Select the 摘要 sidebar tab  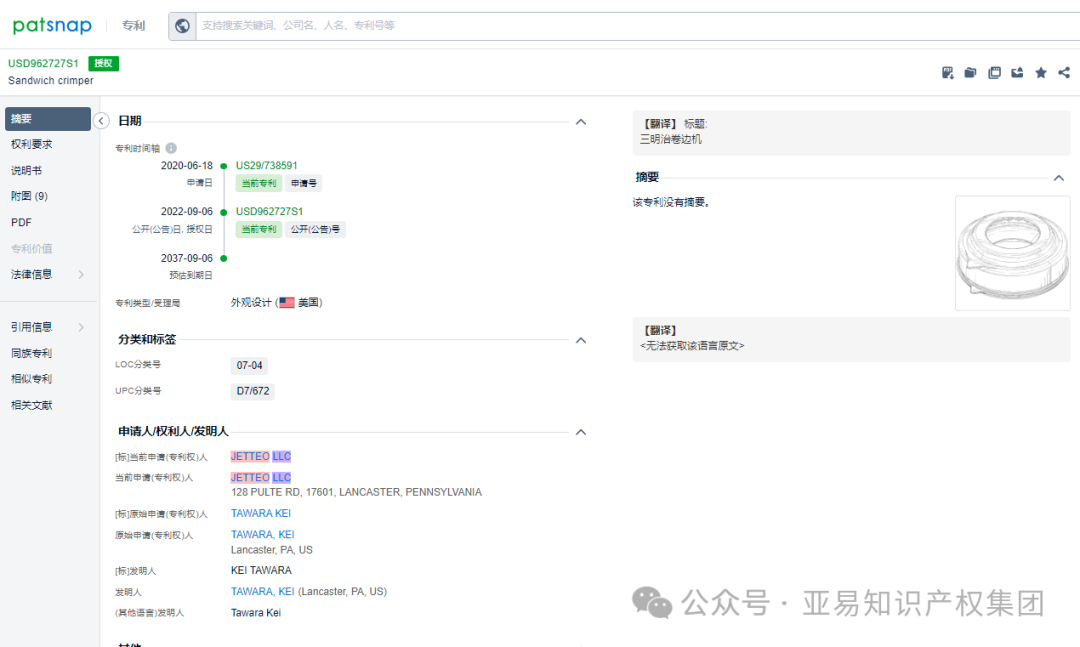point(48,119)
